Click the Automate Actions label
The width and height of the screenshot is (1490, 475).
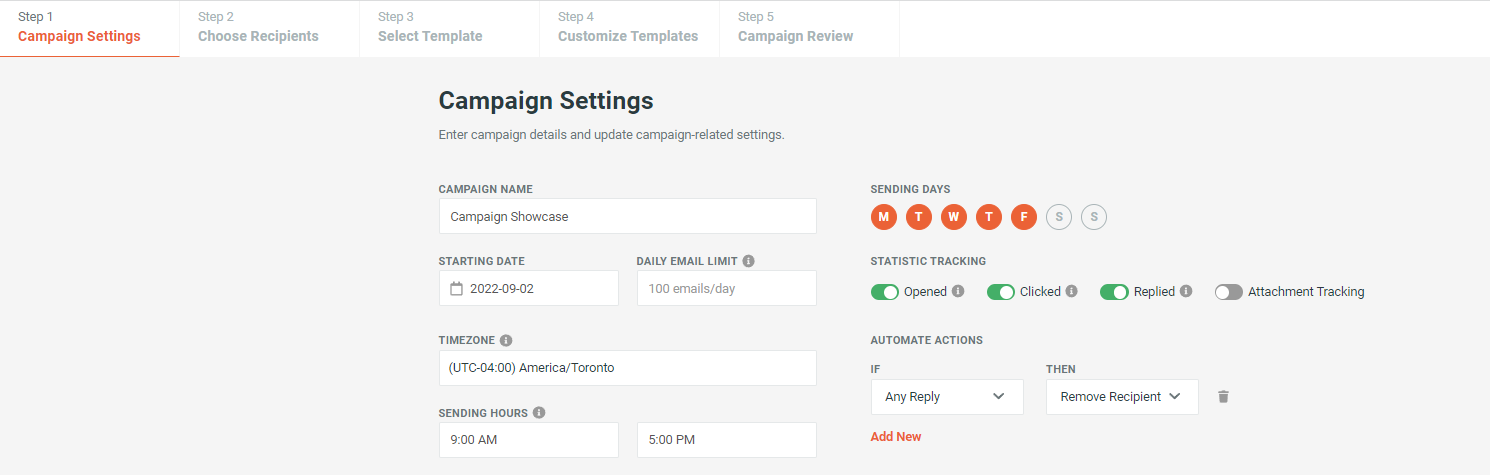tap(927, 340)
